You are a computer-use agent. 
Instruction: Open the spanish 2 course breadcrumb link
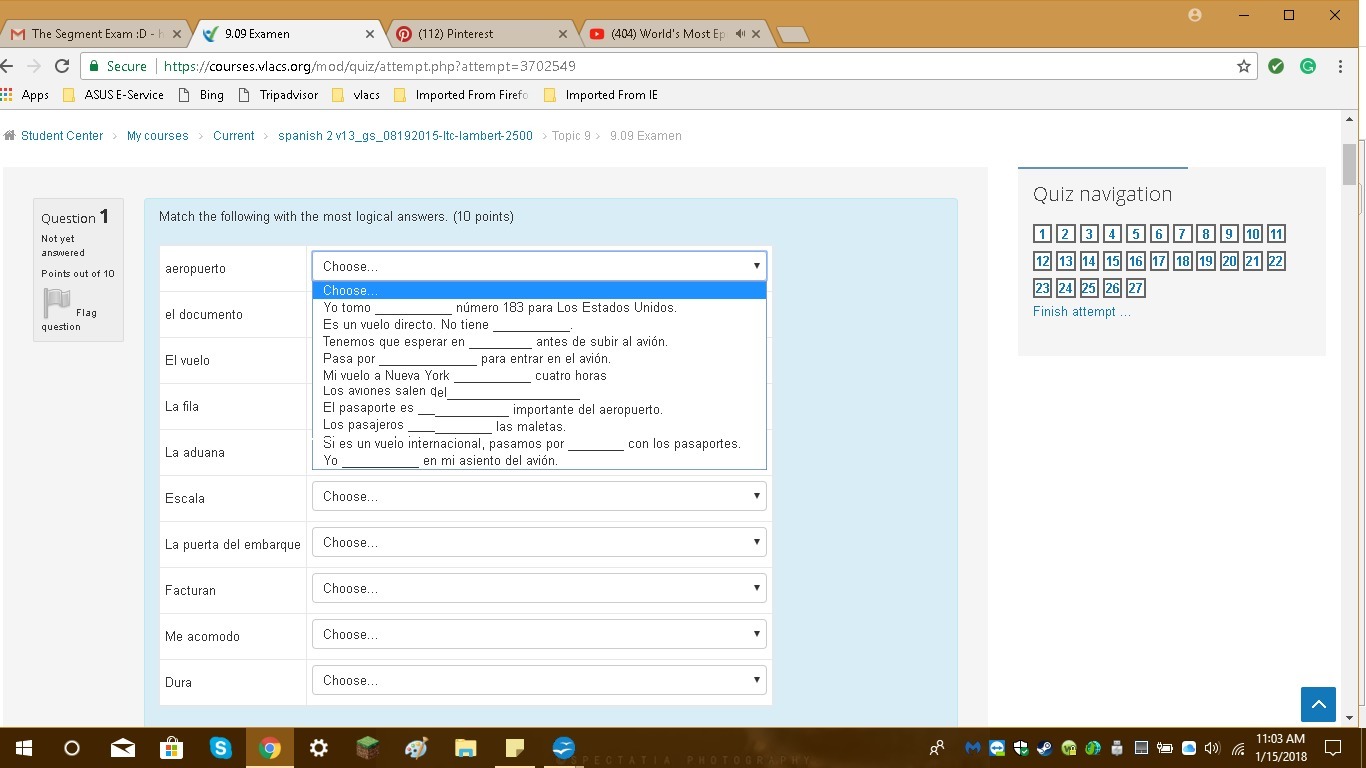pos(405,136)
